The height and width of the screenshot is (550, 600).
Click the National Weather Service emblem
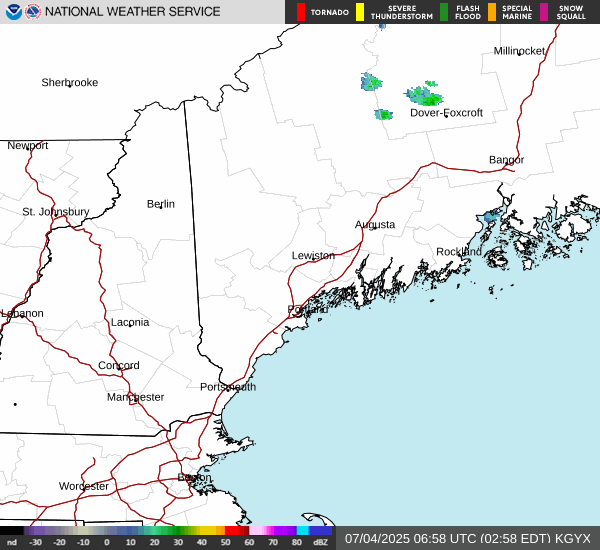[x=33, y=11]
